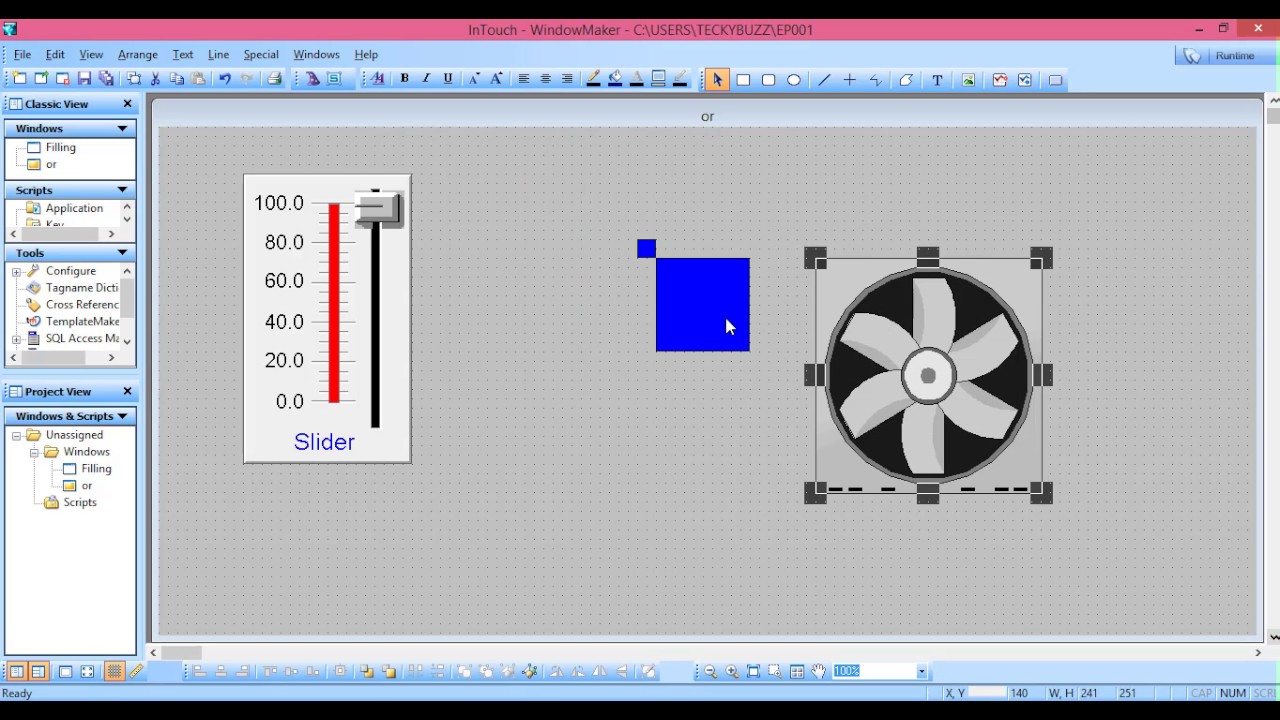
Task: Collapse the Windows folder in Project View
Action: point(34,453)
